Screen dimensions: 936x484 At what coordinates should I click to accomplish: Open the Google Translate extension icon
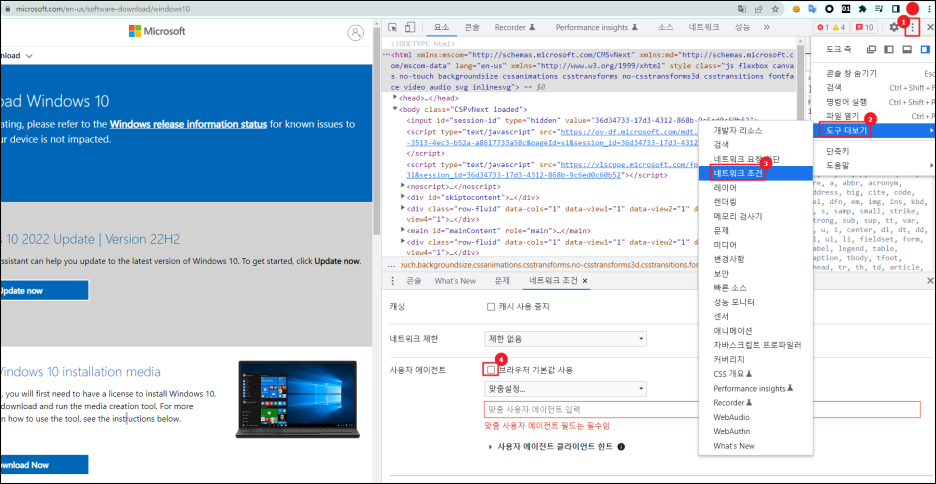[812, 9]
